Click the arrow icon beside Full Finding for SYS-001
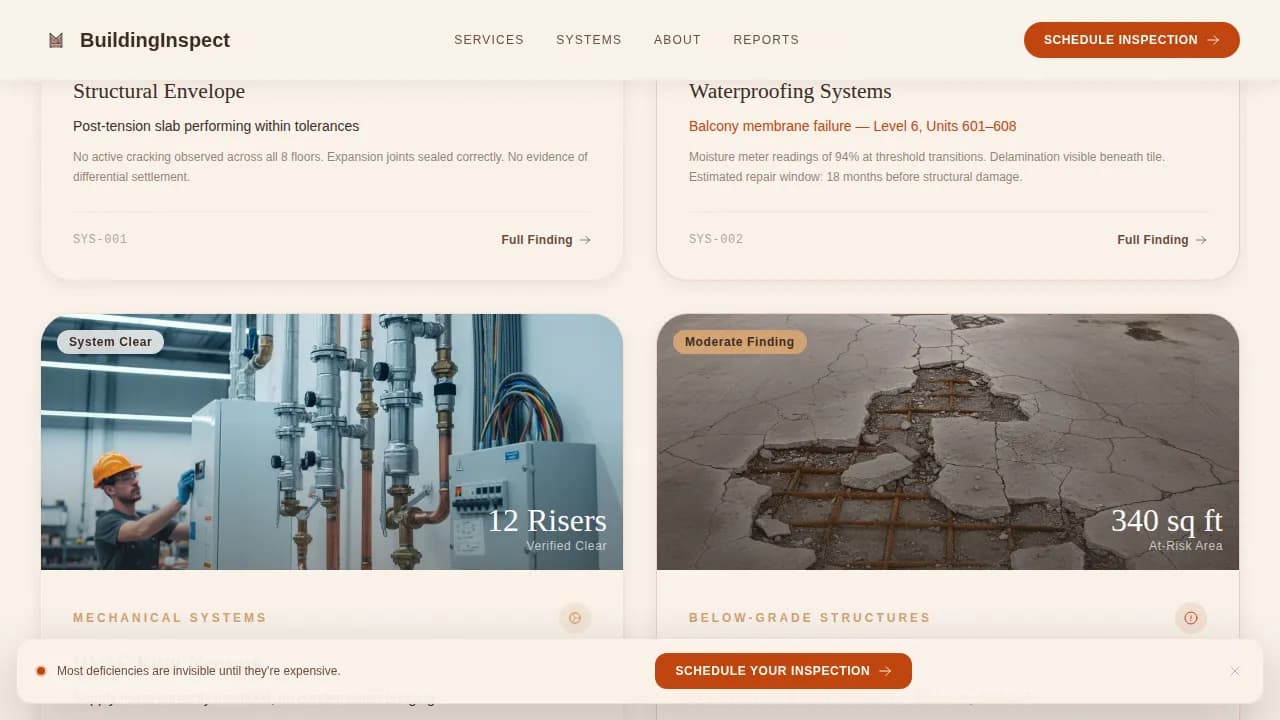The width and height of the screenshot is (1280, 720). click(x=586, y=240)
